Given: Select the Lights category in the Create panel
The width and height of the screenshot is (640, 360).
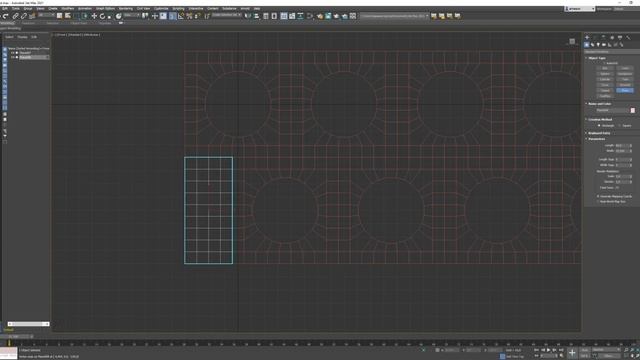Looking at the screenshot, I should (x=598, y=44).
